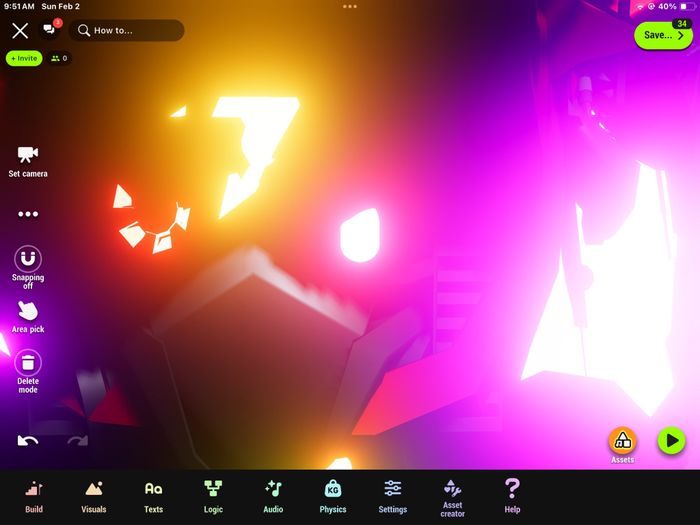Open the Build tab
The width and height of the screenshot is (700, 525).
[34, 497]
